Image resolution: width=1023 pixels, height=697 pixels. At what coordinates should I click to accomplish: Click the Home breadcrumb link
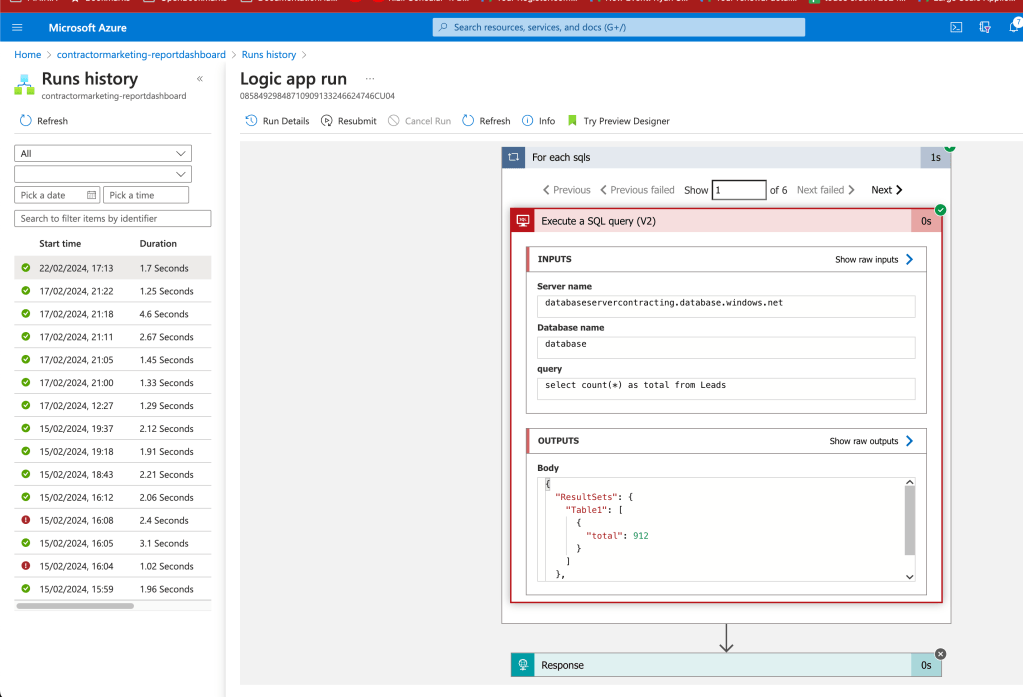[27, 55]
